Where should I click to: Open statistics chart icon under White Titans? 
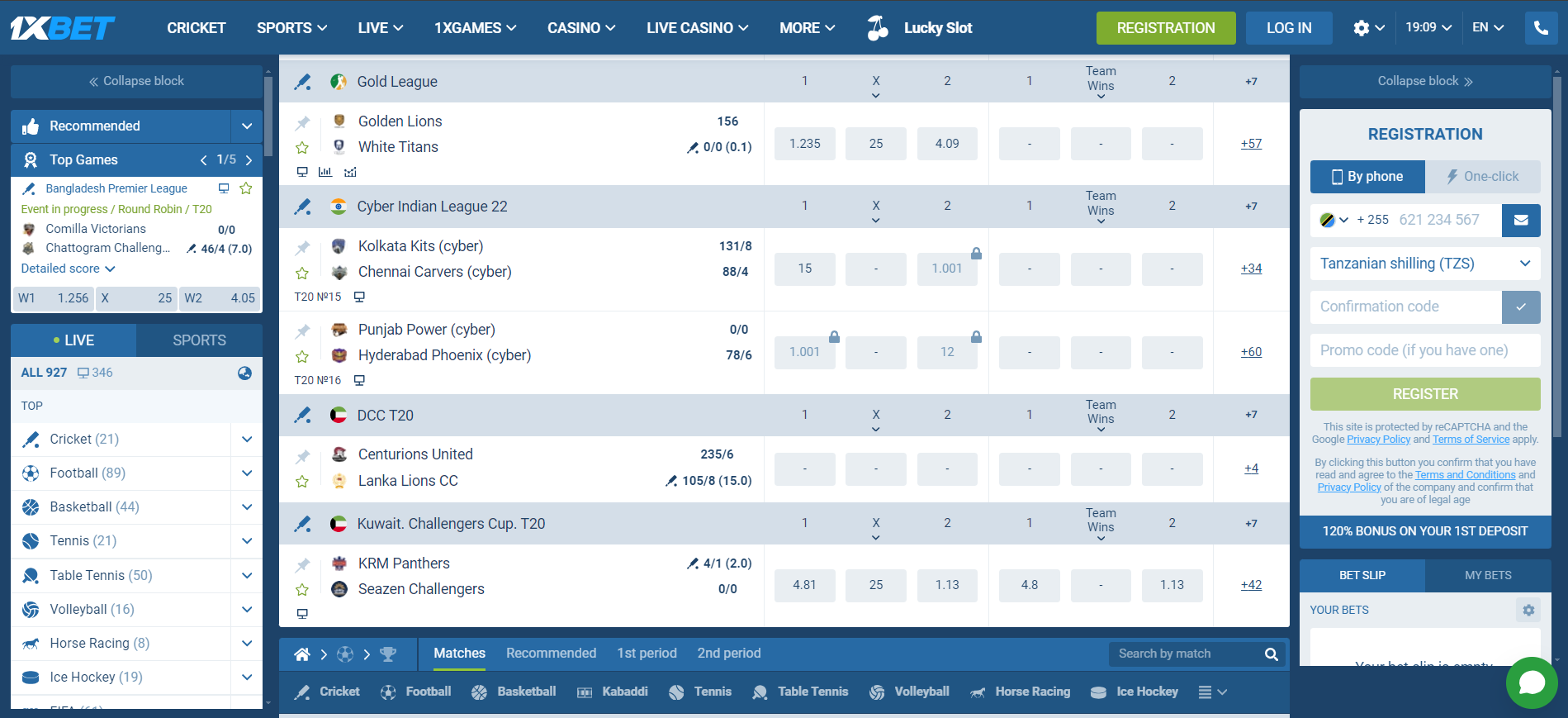(x=325, y=172)
